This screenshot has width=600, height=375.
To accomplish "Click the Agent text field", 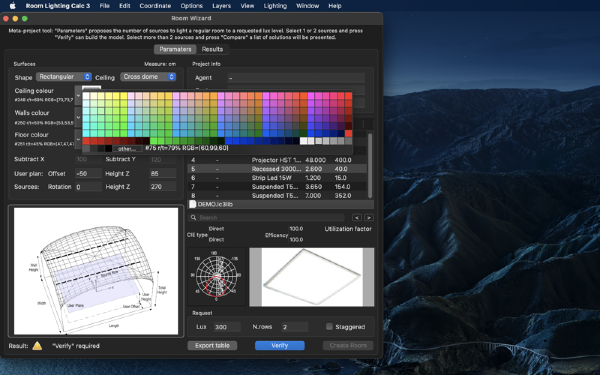I will (296, 78).
